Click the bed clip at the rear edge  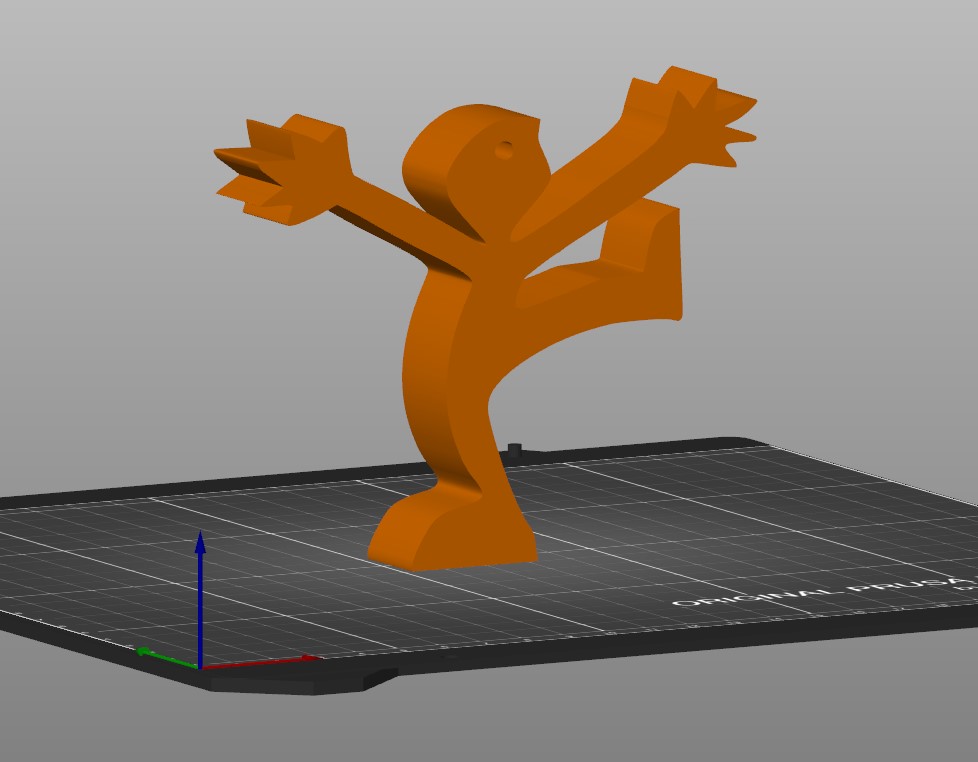click(515, 448)
